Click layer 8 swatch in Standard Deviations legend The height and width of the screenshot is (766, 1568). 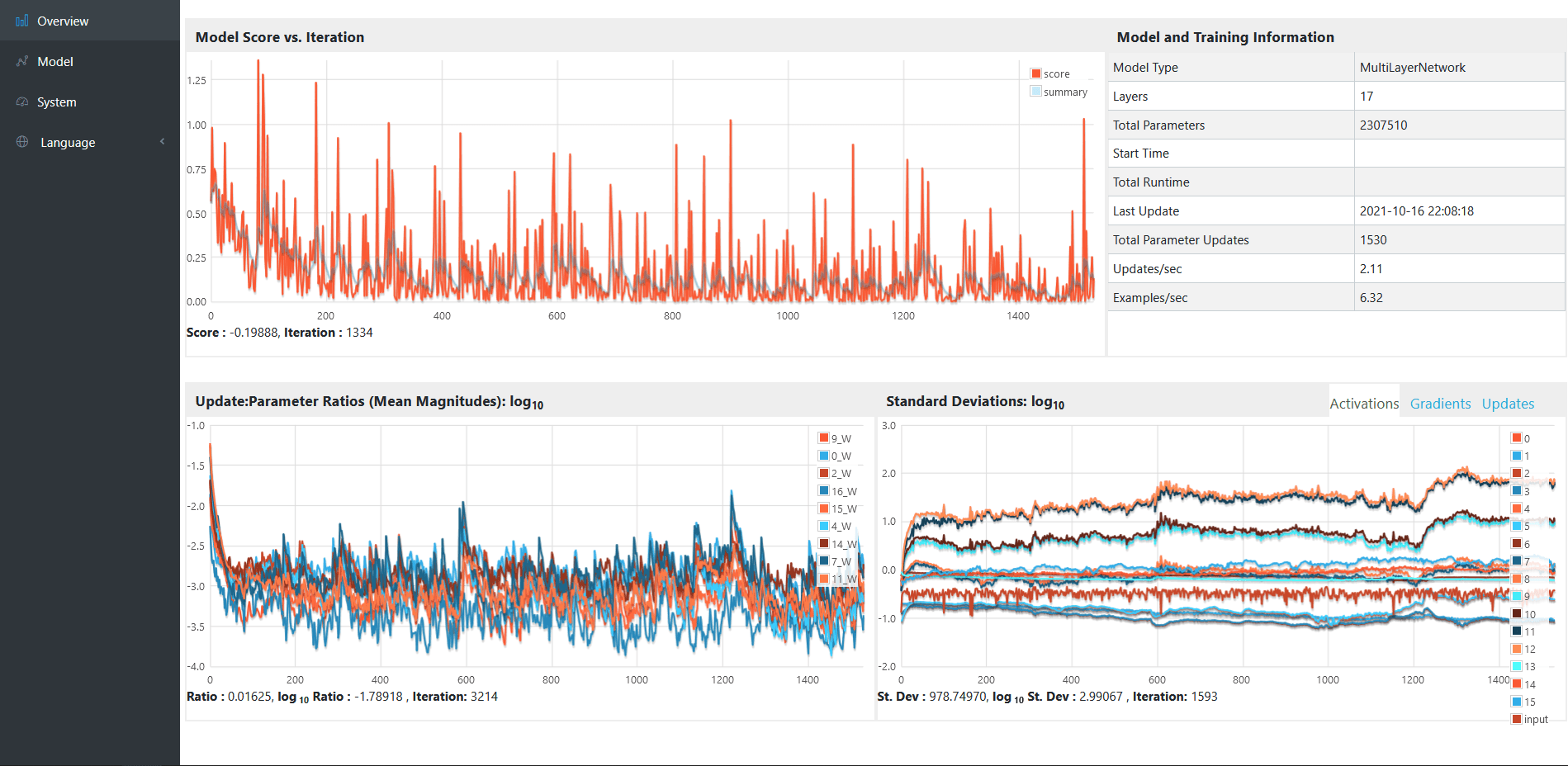tap(1516, 579)
